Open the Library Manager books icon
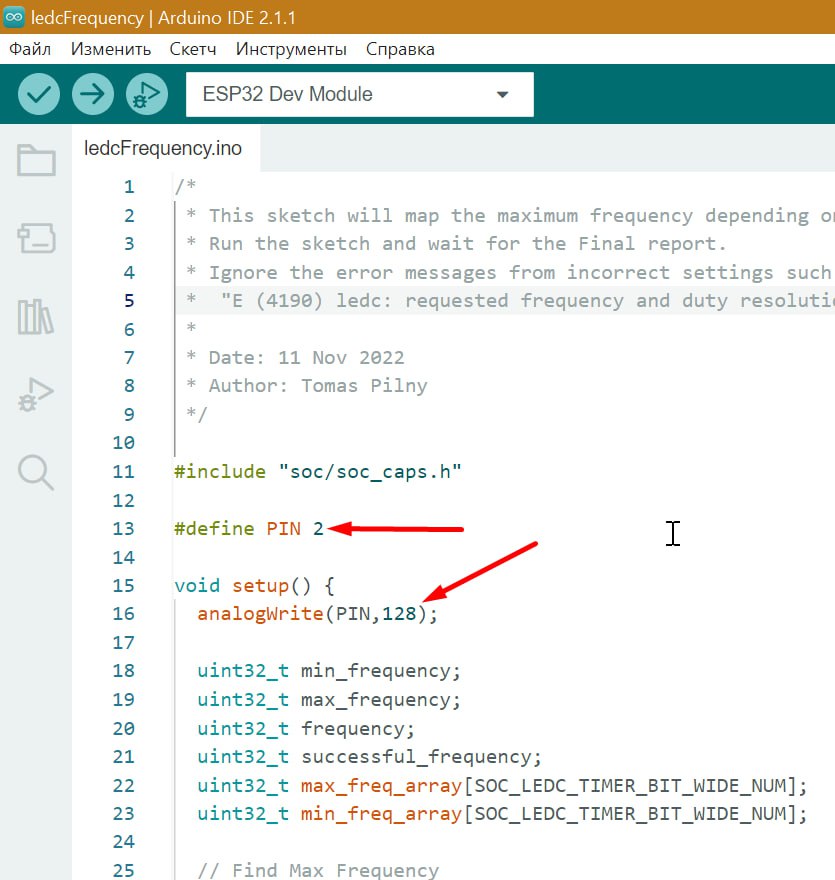 tap(35, 317)
